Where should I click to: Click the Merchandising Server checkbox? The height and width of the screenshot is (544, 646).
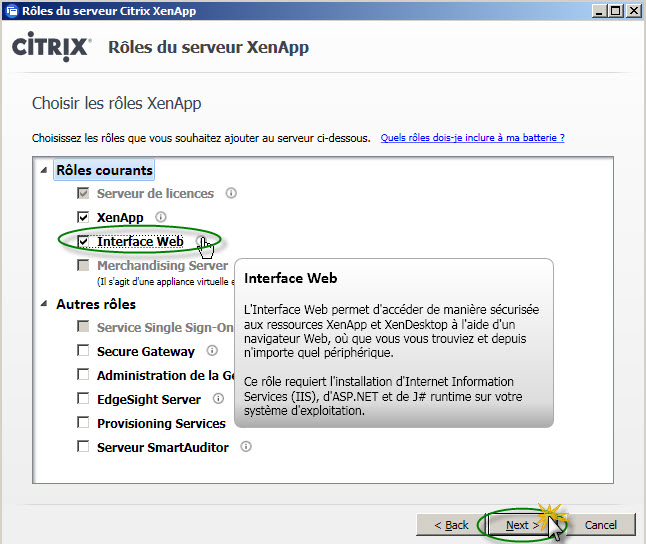point(83,265)
